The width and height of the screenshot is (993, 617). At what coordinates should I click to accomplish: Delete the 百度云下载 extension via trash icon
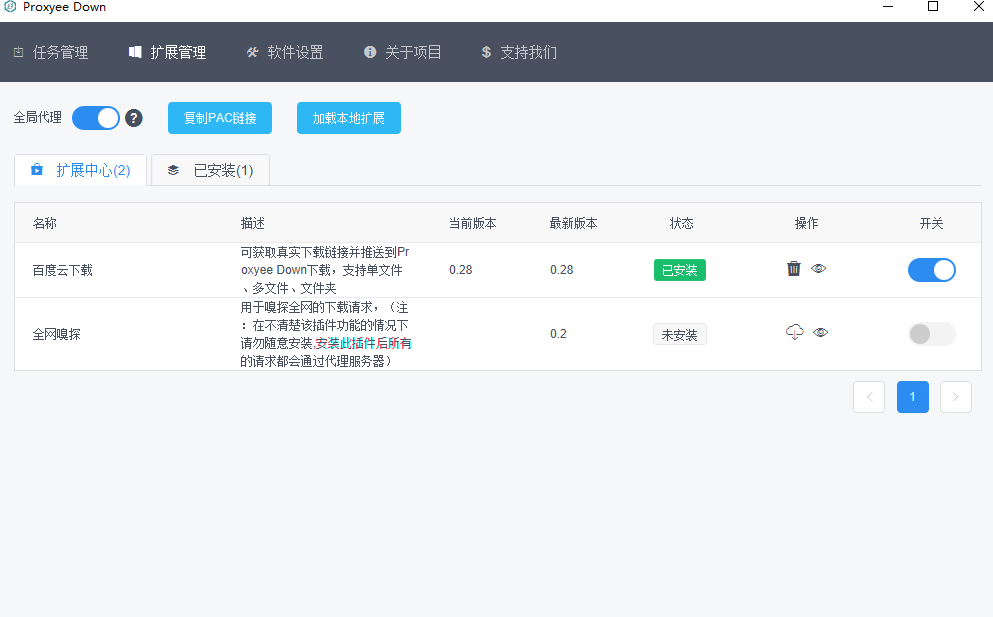(793, 268)
